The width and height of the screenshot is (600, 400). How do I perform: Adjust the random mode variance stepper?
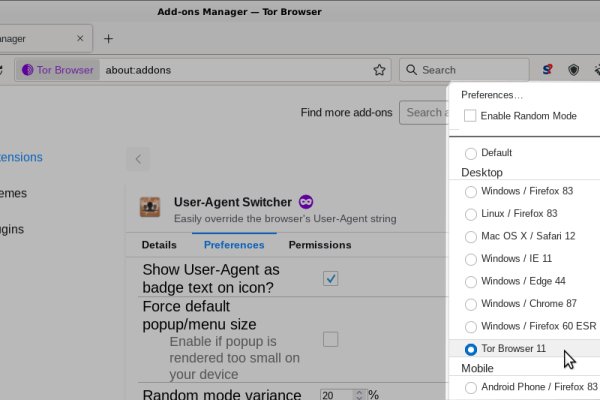tap(356, 395)
